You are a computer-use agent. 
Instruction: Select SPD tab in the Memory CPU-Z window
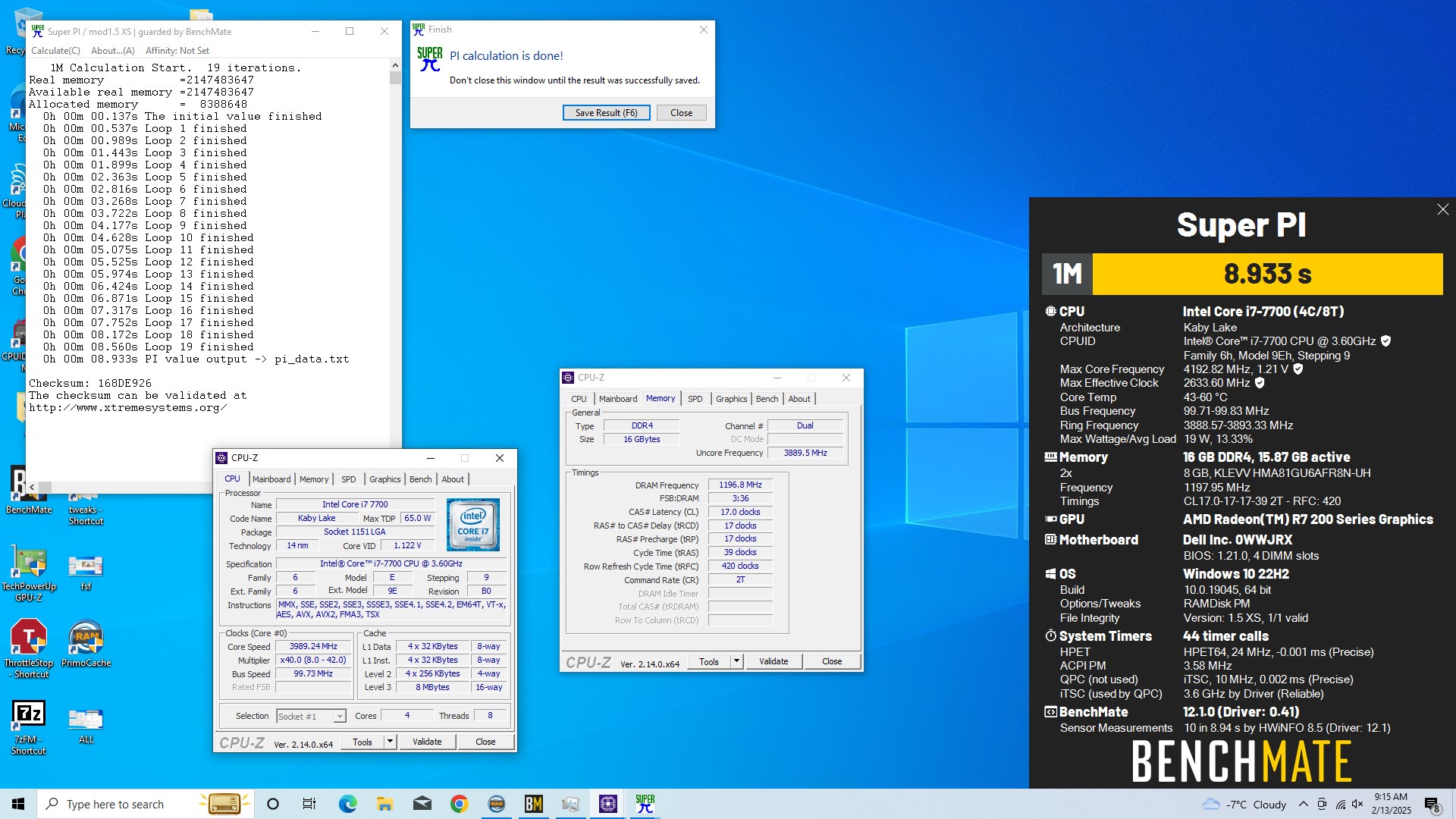click(x=695, y=399)
